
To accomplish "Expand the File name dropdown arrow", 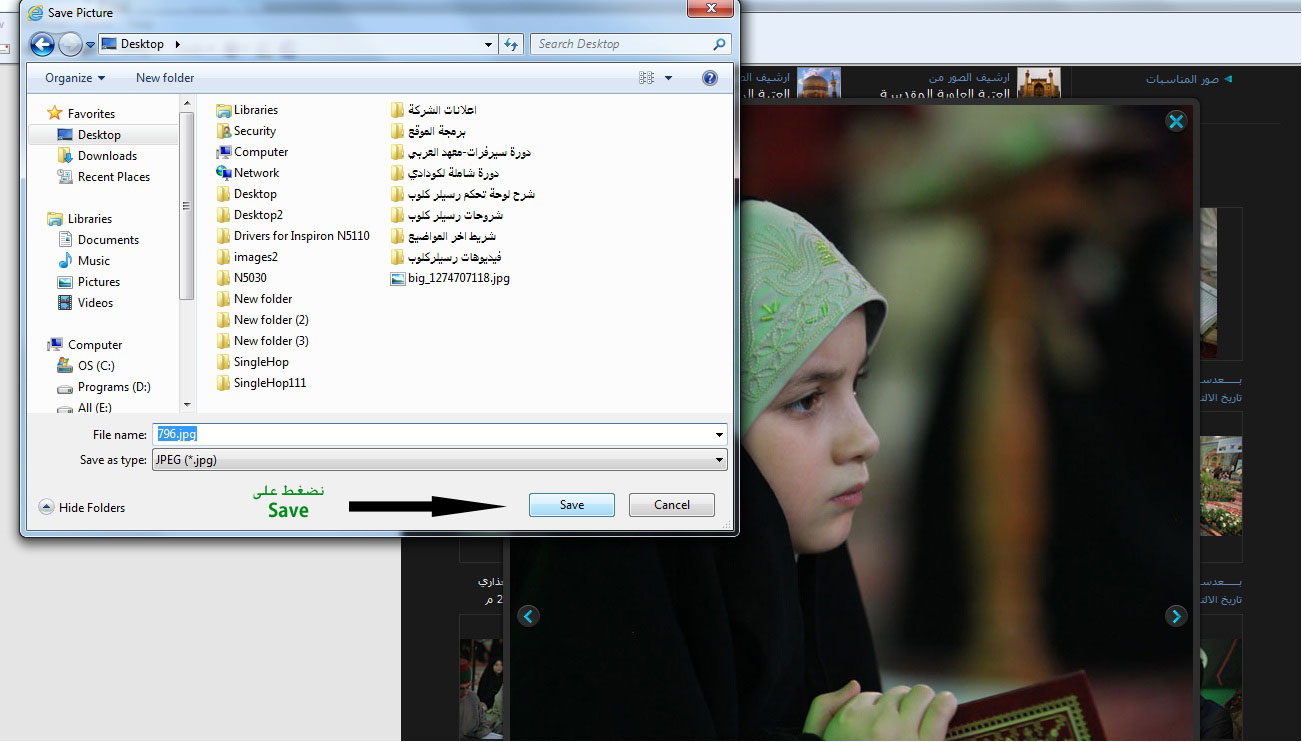I will coord(719,435).
